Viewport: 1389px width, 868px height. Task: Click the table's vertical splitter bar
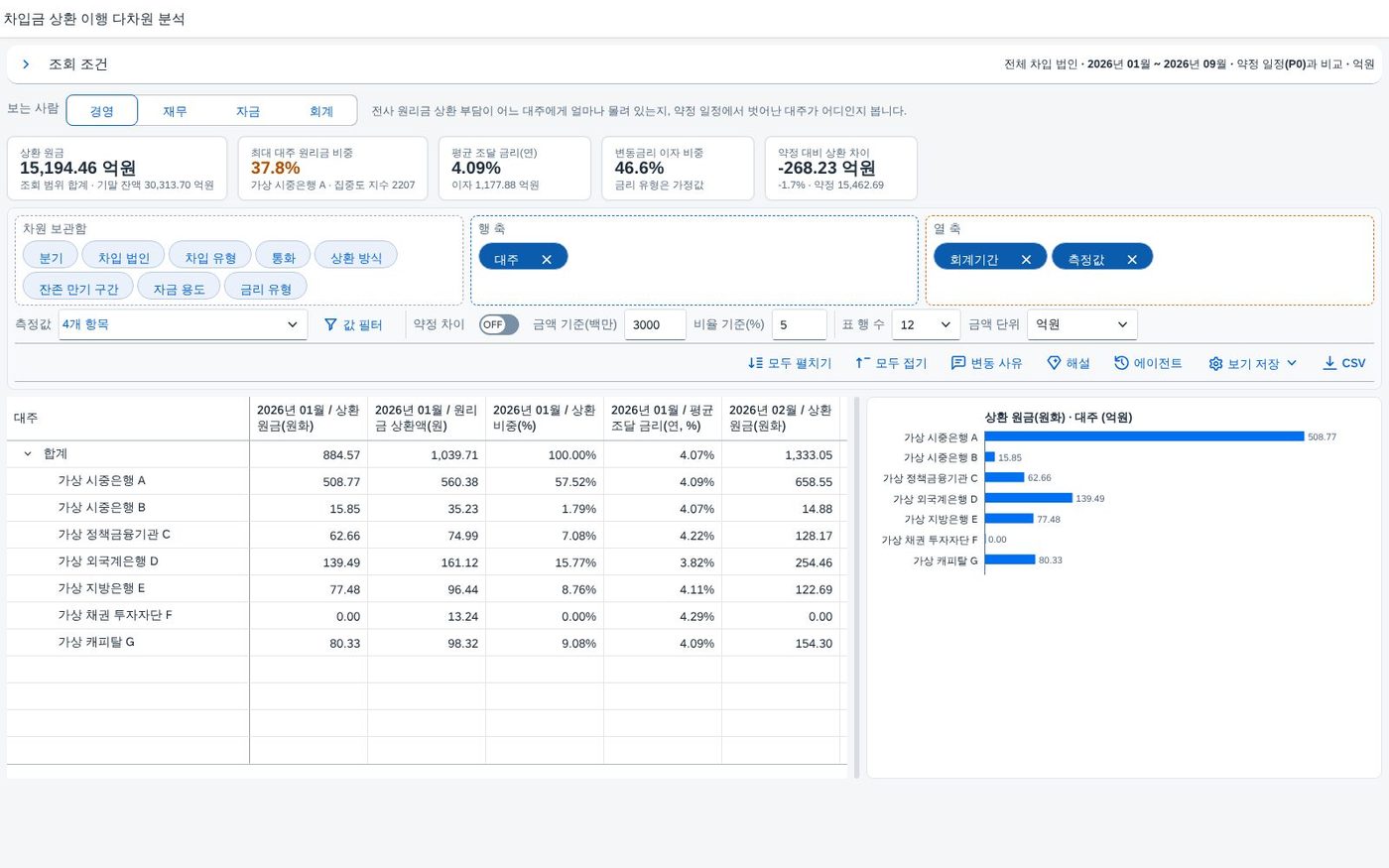(x=857, y=587)
